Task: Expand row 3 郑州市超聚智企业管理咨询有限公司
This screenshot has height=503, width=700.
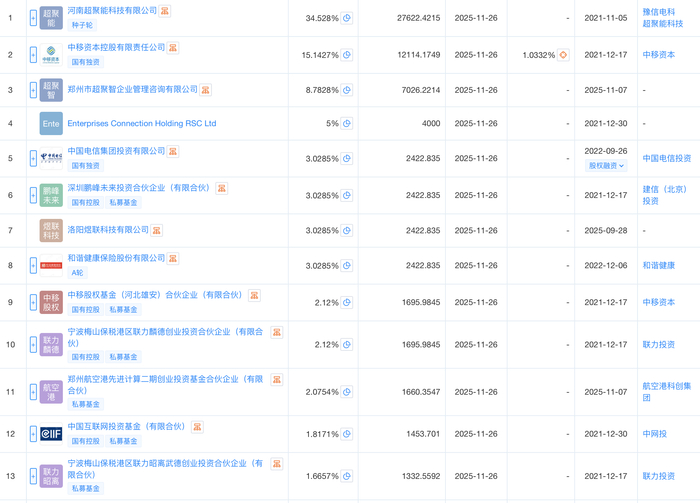Action: tap(33, 90)
